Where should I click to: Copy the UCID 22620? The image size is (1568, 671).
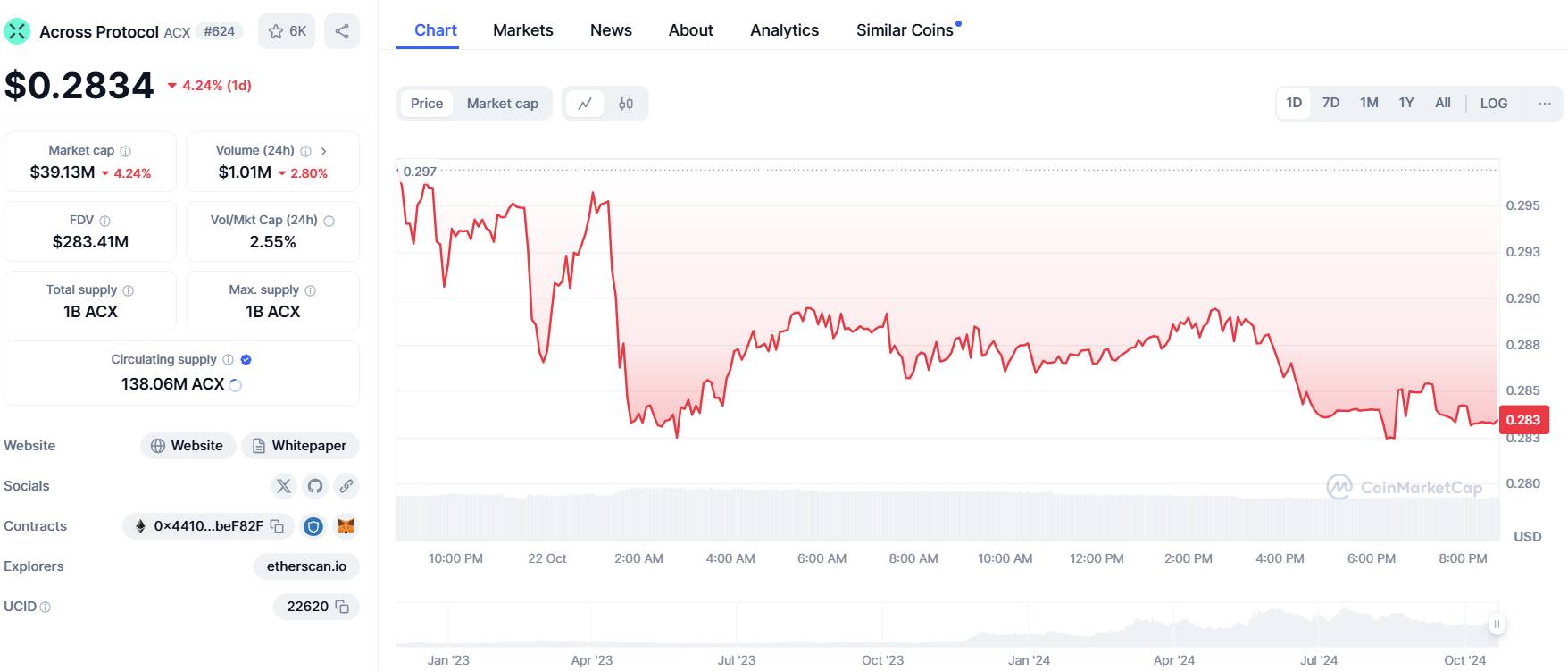point(342,607)
